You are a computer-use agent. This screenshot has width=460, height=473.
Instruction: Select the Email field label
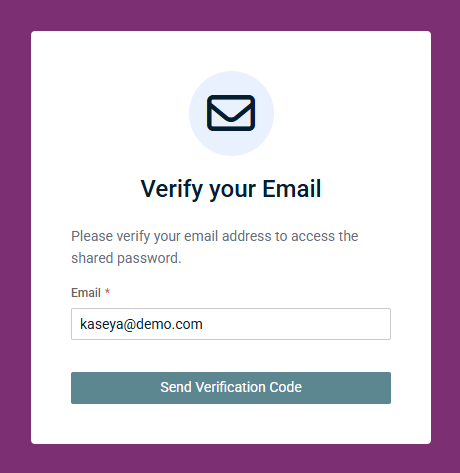(86, 293)
